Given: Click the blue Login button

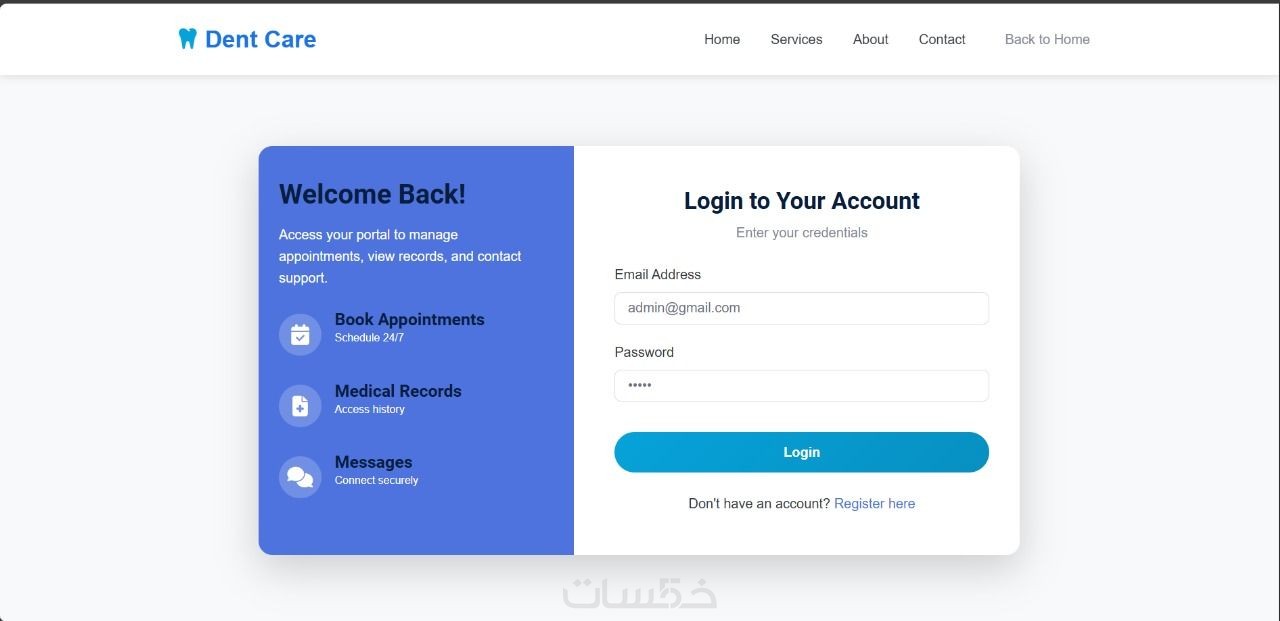Looking at the screenshot, I should coord(801,452).
